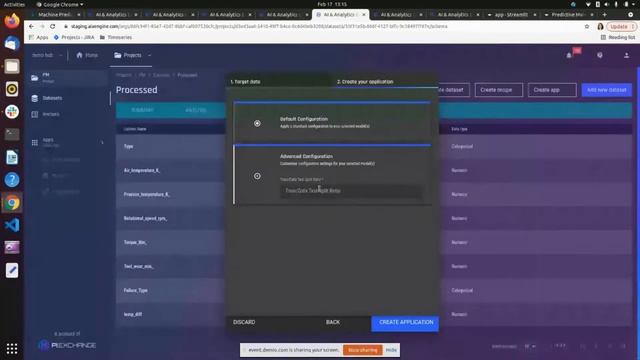Click the Chrome Update button
Viewport: 640px width, 360px height.
[x=622, y=26]
